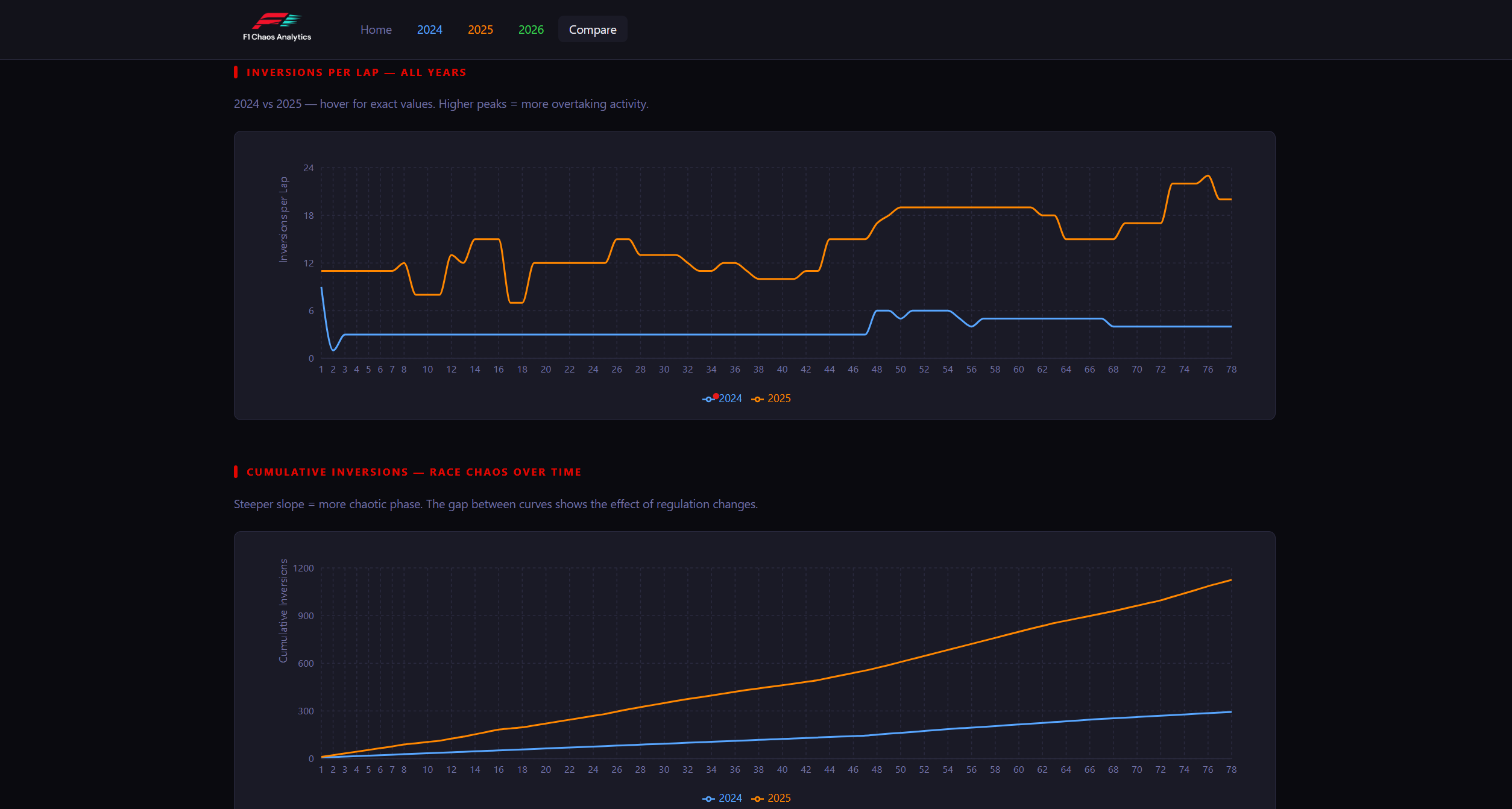1512x809 pixels.
Task: Click the 1200 value on cumulative y-axis
Action: [303, 568]
